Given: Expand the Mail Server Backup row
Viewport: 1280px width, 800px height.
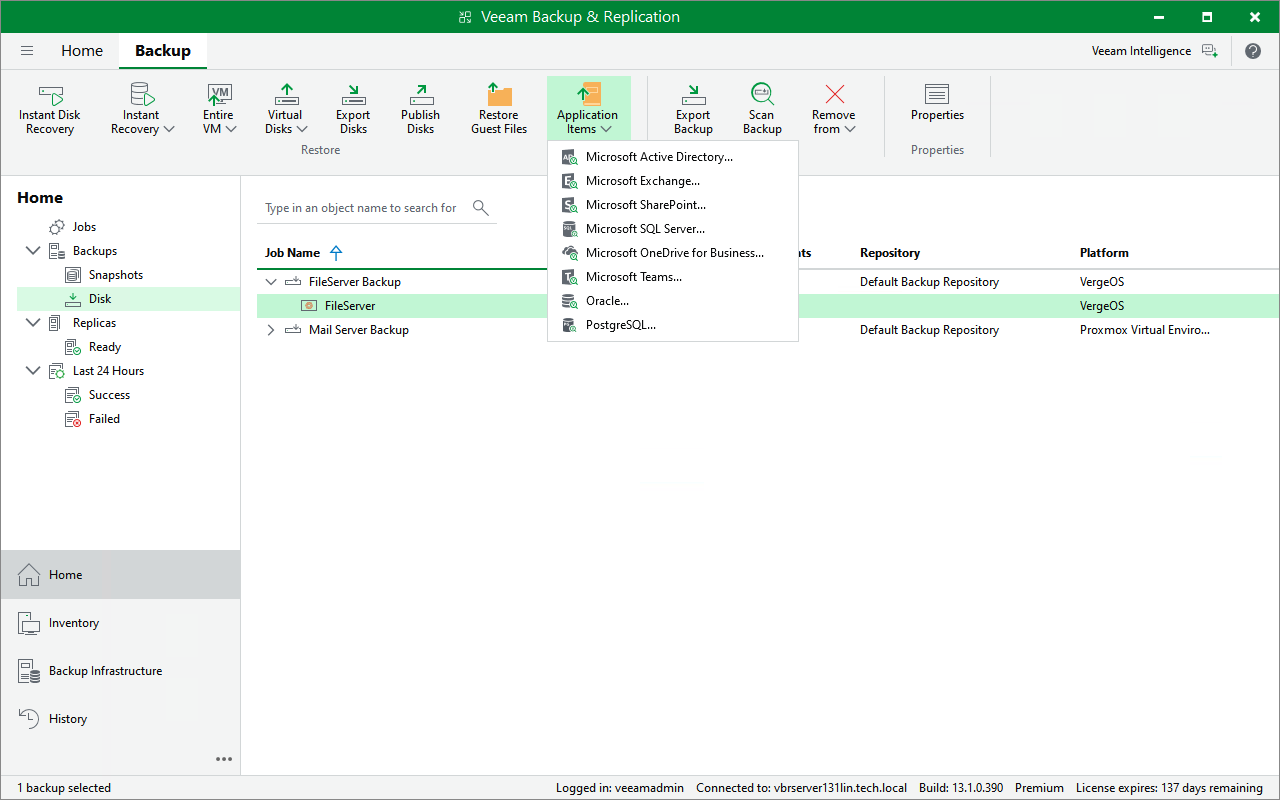Looking at the screenshot, I should pyautogui.click(x=271, y=330).
